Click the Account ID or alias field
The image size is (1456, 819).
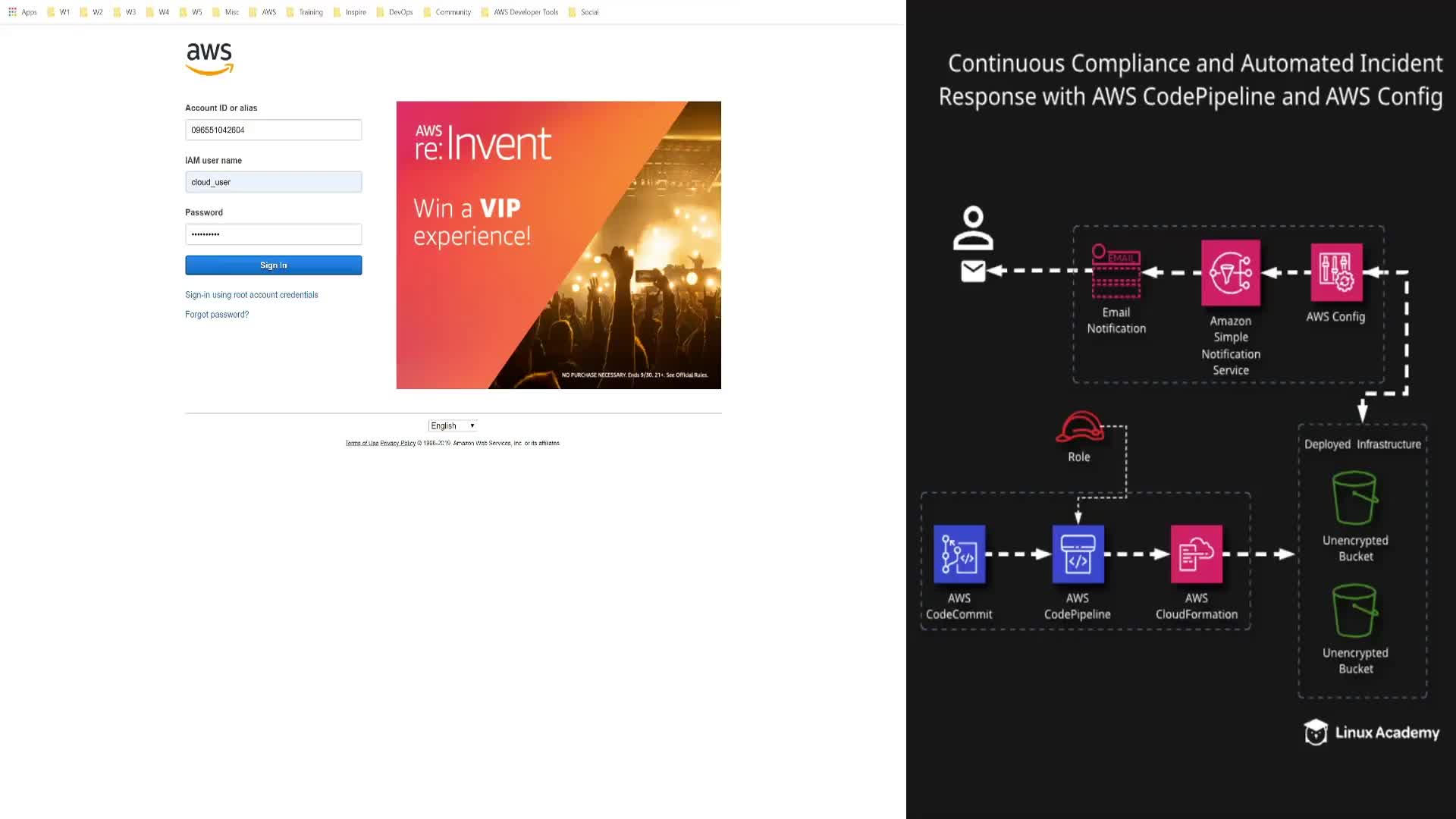coord(273,130)
